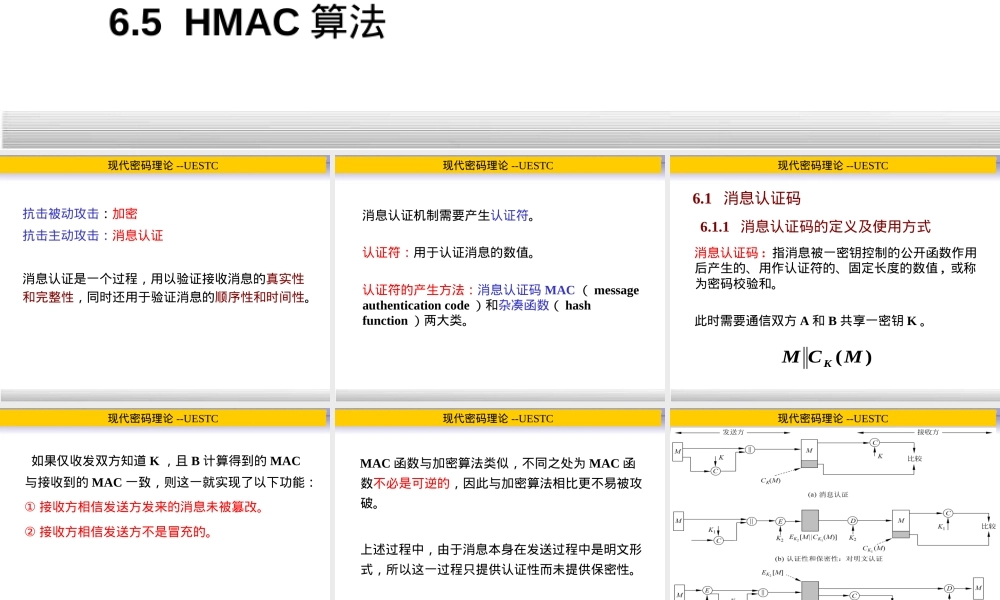Click the subheading "6.1.1 消息认证码的定义及使用方式"
Screen dimensions: 1000x600
pos(815,226)
